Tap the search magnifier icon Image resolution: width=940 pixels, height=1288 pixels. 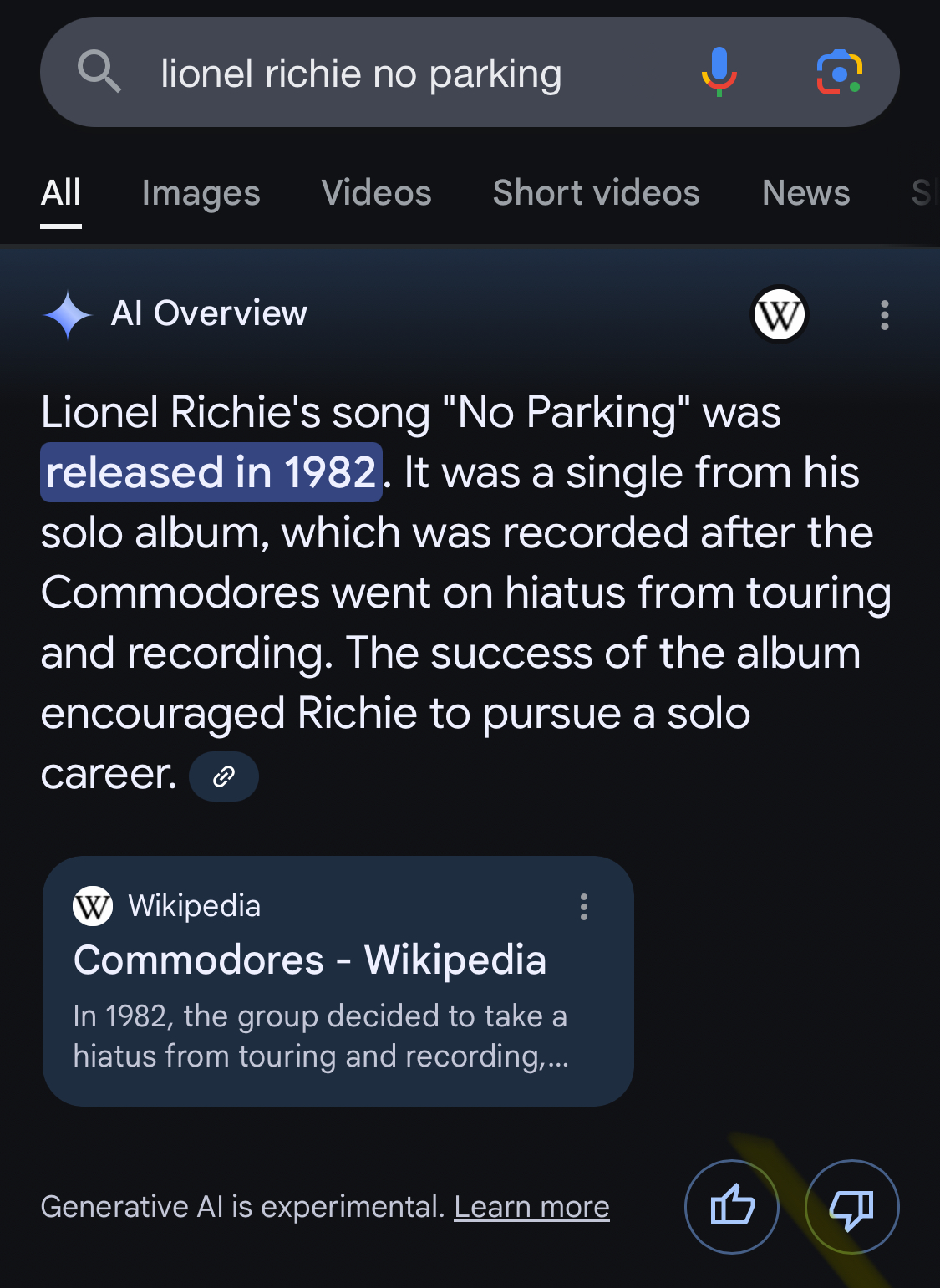point(99,72)
